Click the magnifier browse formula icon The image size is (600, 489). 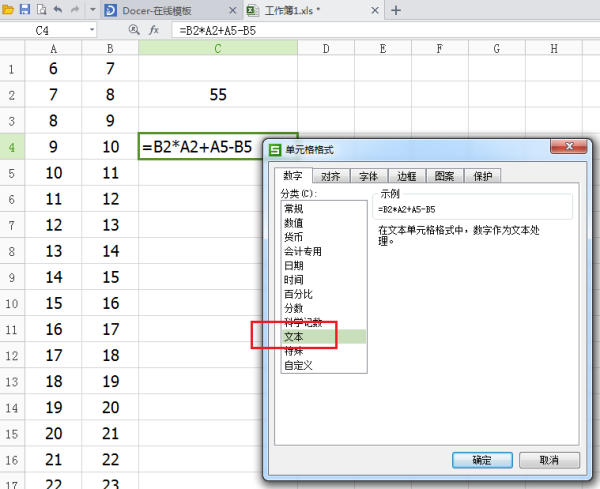click(x=134, y=29)
